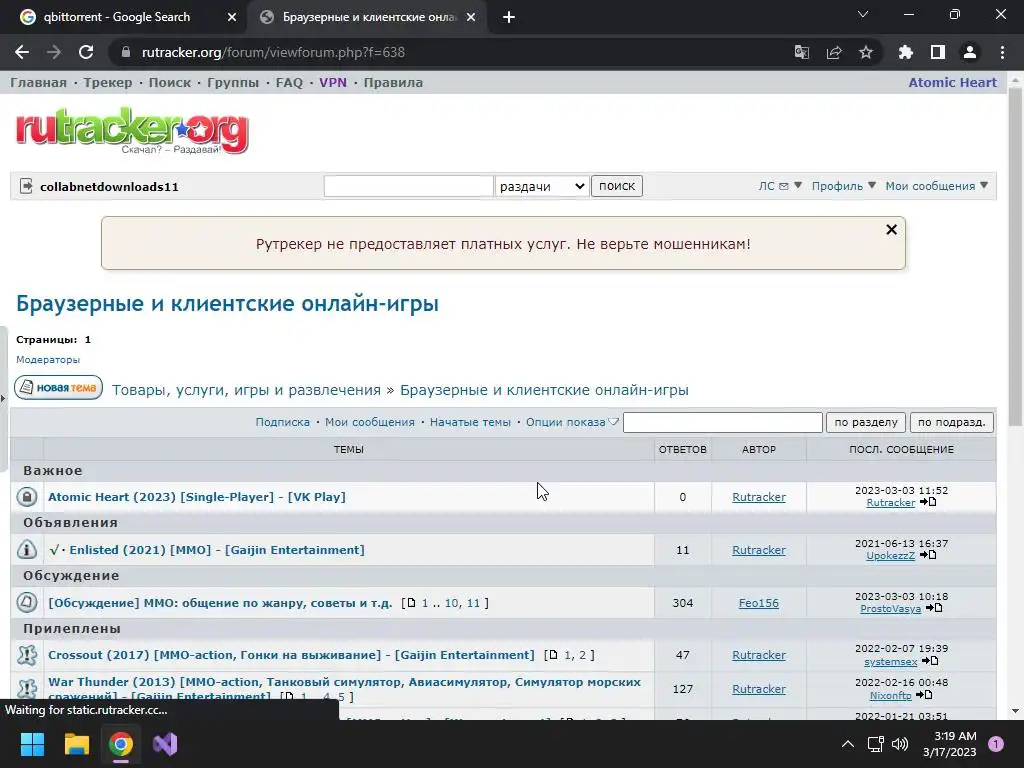
Task: Click по подразд. search button
Action: click(952, 423)
